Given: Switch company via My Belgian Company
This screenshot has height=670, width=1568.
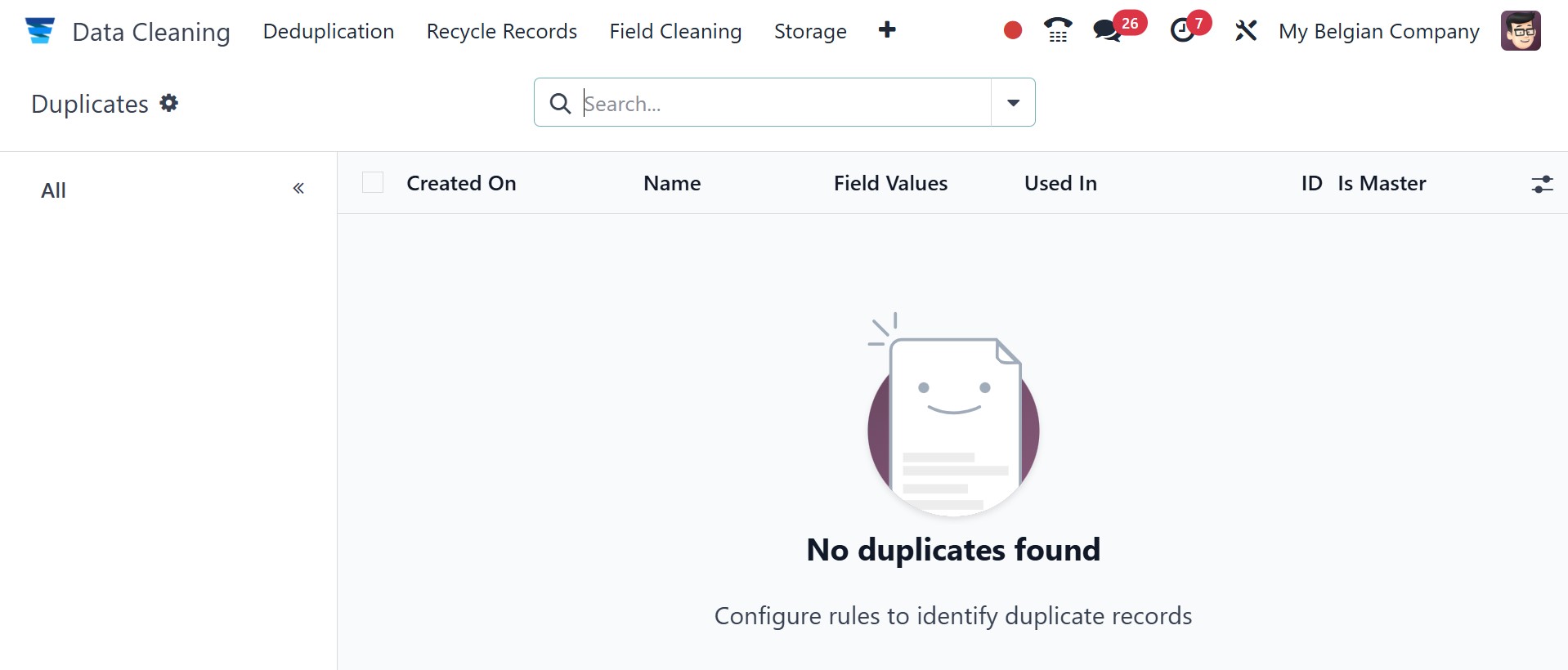Looking at the screenshot, I should point(1378,31).
